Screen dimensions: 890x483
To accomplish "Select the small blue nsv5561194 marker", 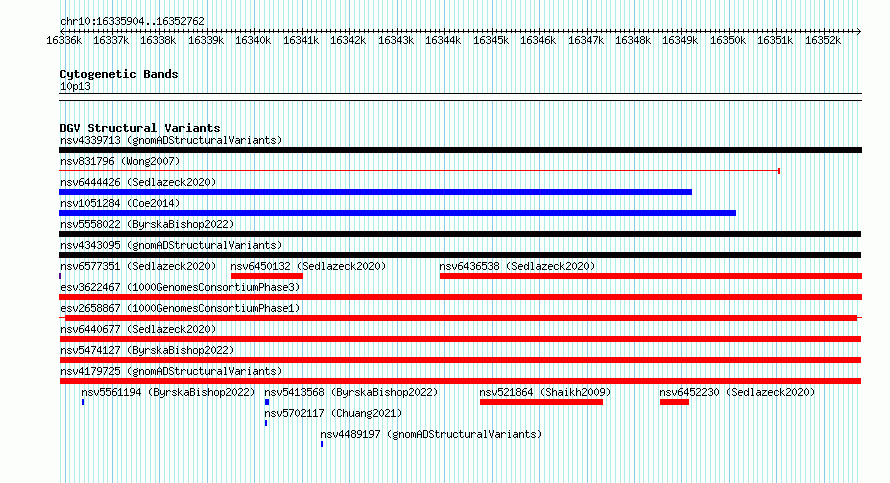I will point(83,402).
